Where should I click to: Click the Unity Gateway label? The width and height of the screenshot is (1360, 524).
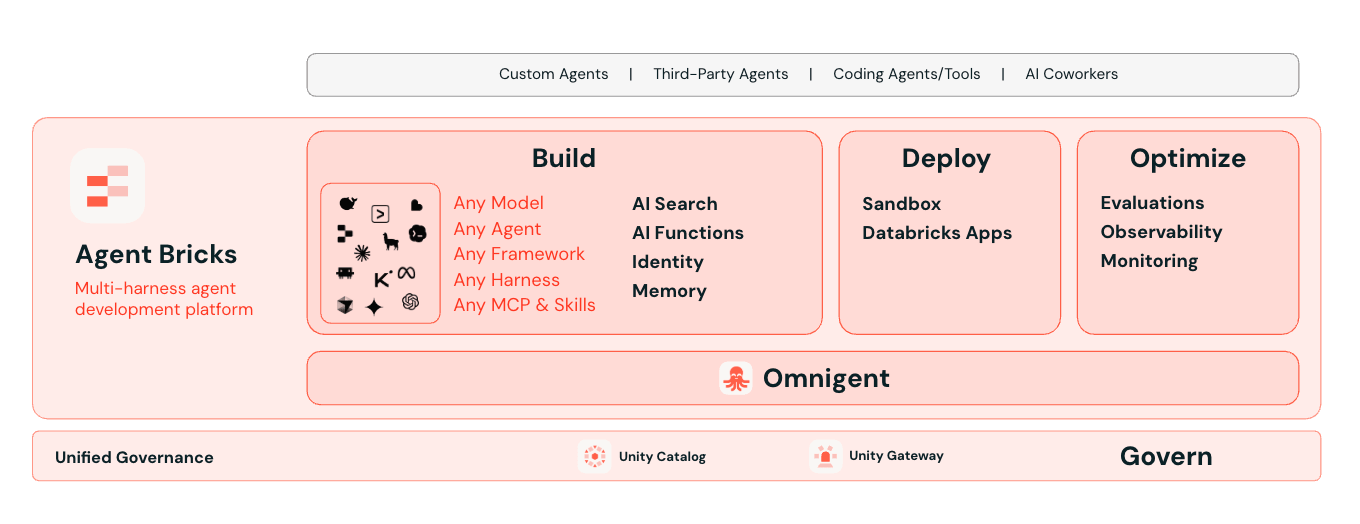pyautogui.click(x=896, y=456)
